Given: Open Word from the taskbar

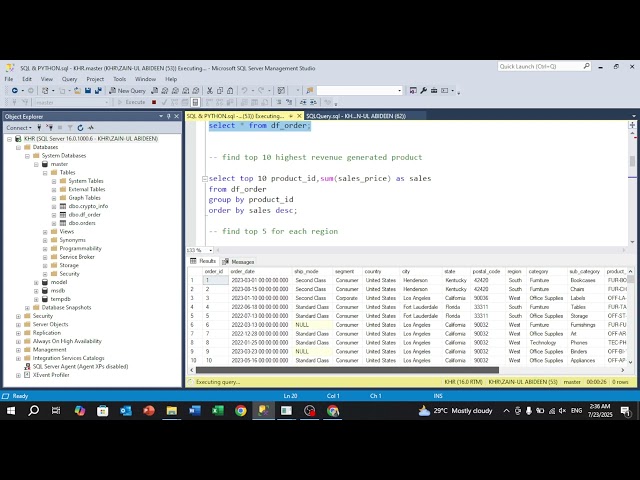Looking at the screenshot, I should (195, 411).
